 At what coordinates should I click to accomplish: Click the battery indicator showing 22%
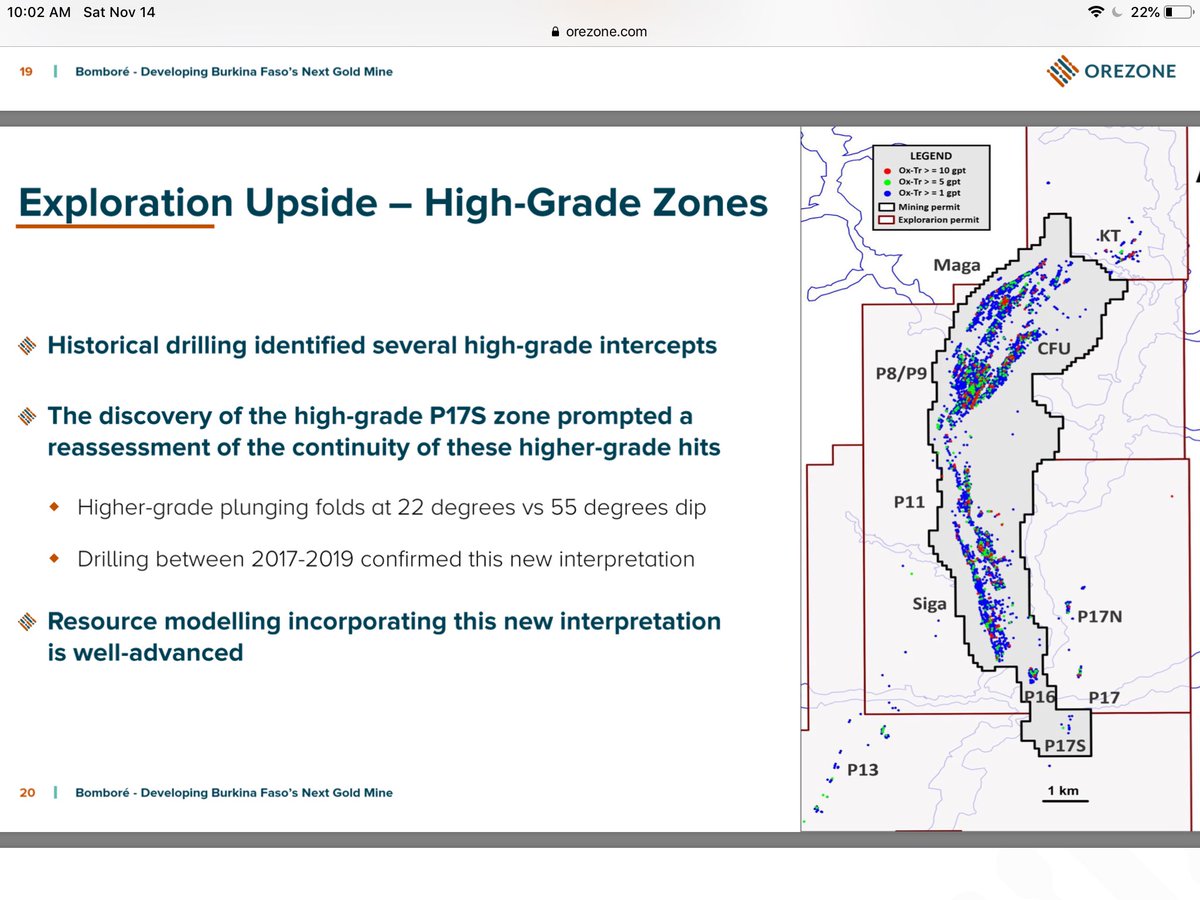(x=1176, y=12)
